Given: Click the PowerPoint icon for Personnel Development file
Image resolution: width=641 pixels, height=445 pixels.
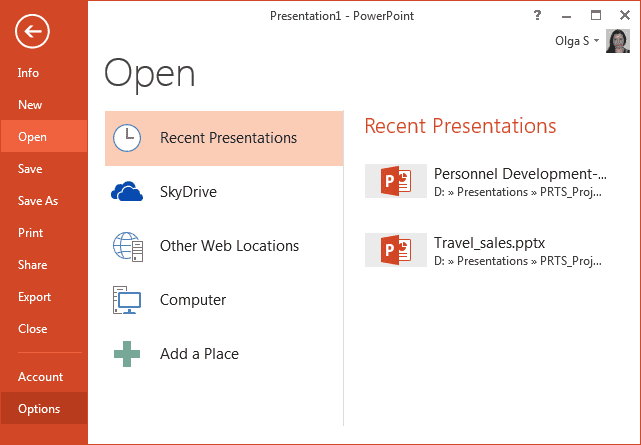Looking at the screenshot, I should point(396,181).
